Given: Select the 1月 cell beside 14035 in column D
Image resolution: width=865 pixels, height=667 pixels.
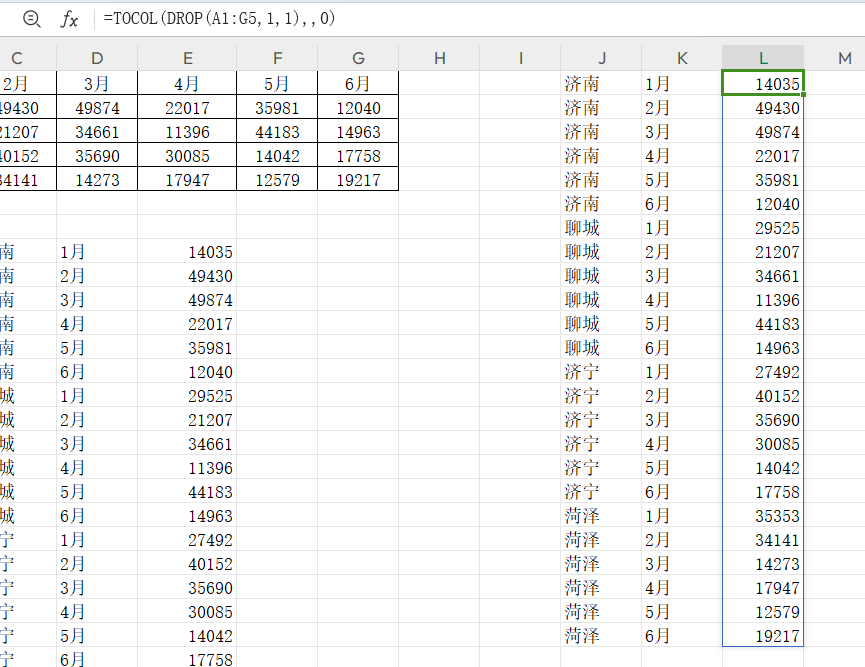Looking at the screenshot, I should click(97, 252).
